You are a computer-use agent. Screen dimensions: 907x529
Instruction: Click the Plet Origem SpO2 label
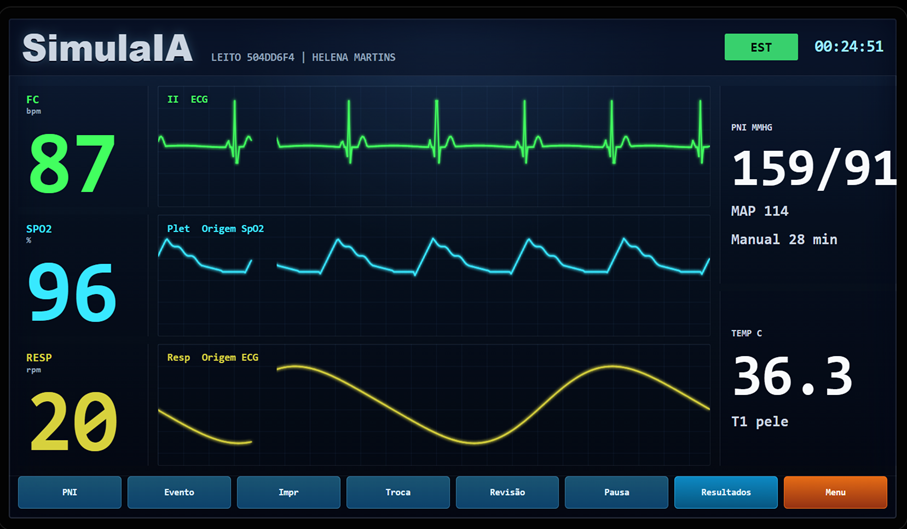tap(215, 228)
